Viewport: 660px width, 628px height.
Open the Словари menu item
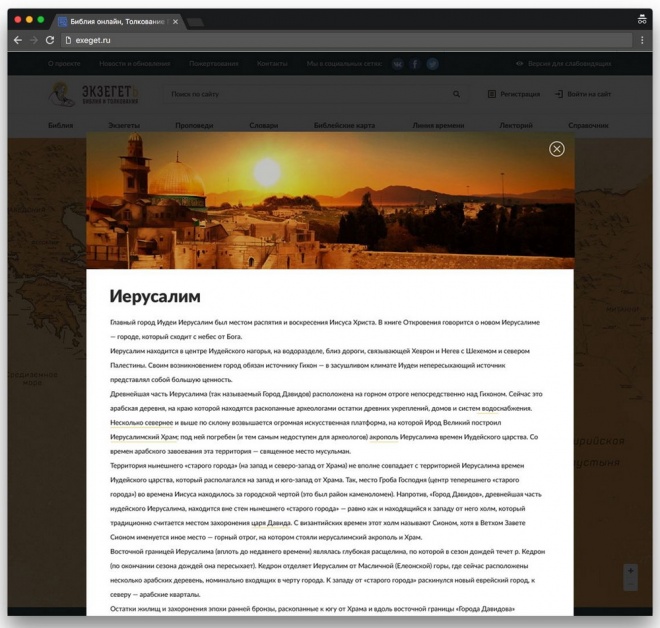tap(263, 125)
